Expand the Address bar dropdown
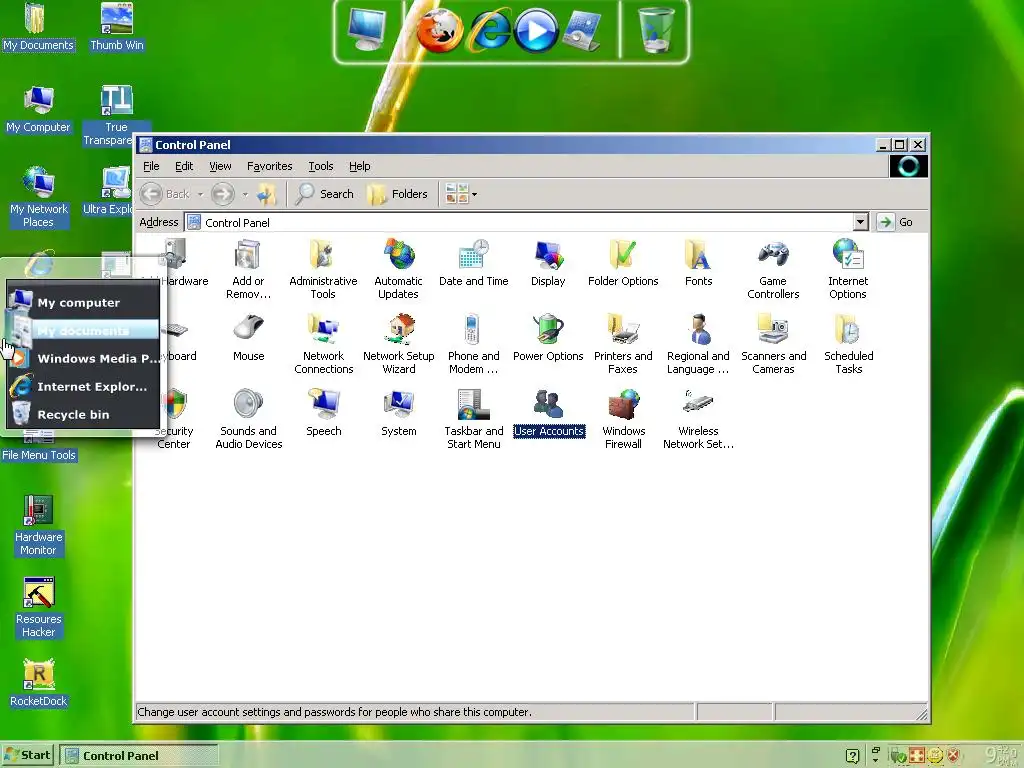1024x768 pixels. 861,222
